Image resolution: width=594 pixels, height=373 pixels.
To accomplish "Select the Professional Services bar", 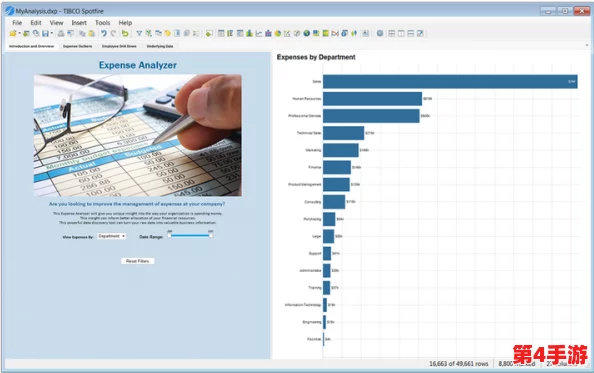I will [x=371, y=116].
